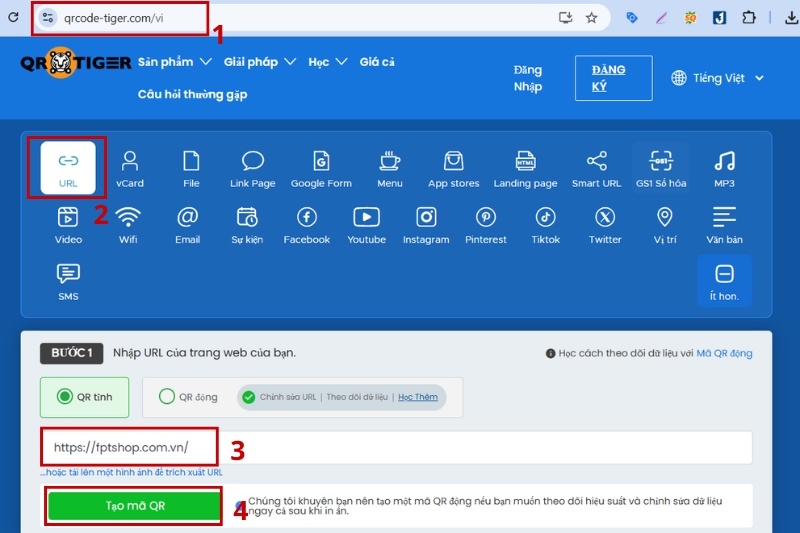The height and width of the screenshot is (533, 800).
Task: Click upload image to extract URL link
Action: tap(132, 472)
